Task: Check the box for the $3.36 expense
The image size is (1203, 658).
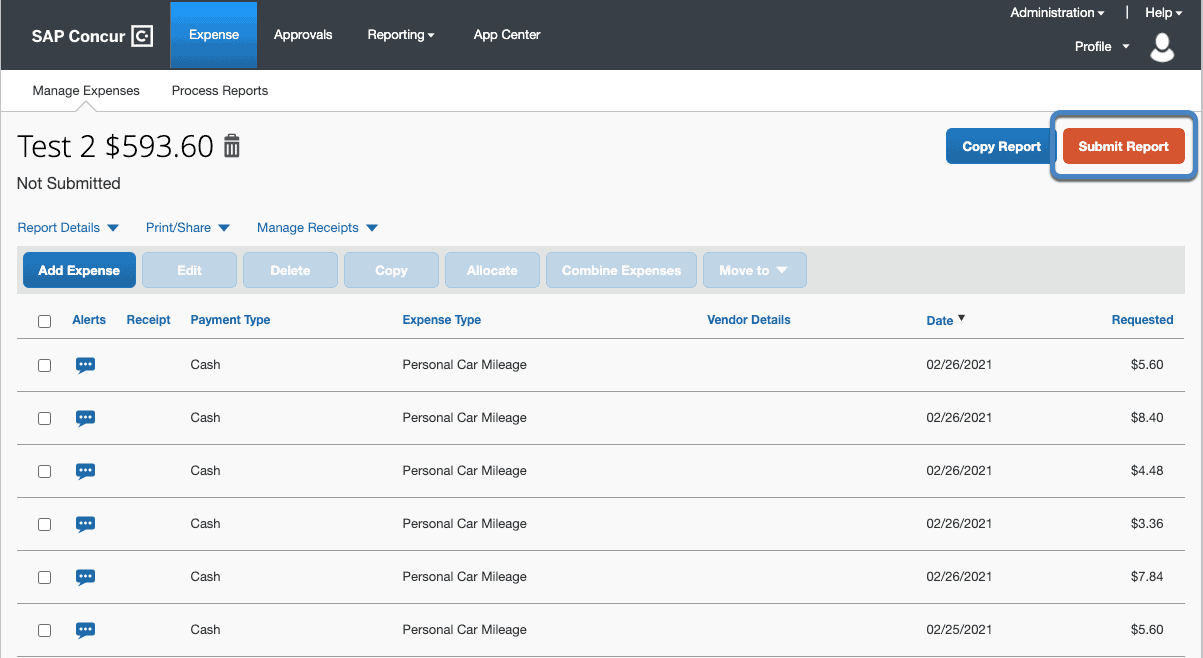Action: click(x=44, y=524)
